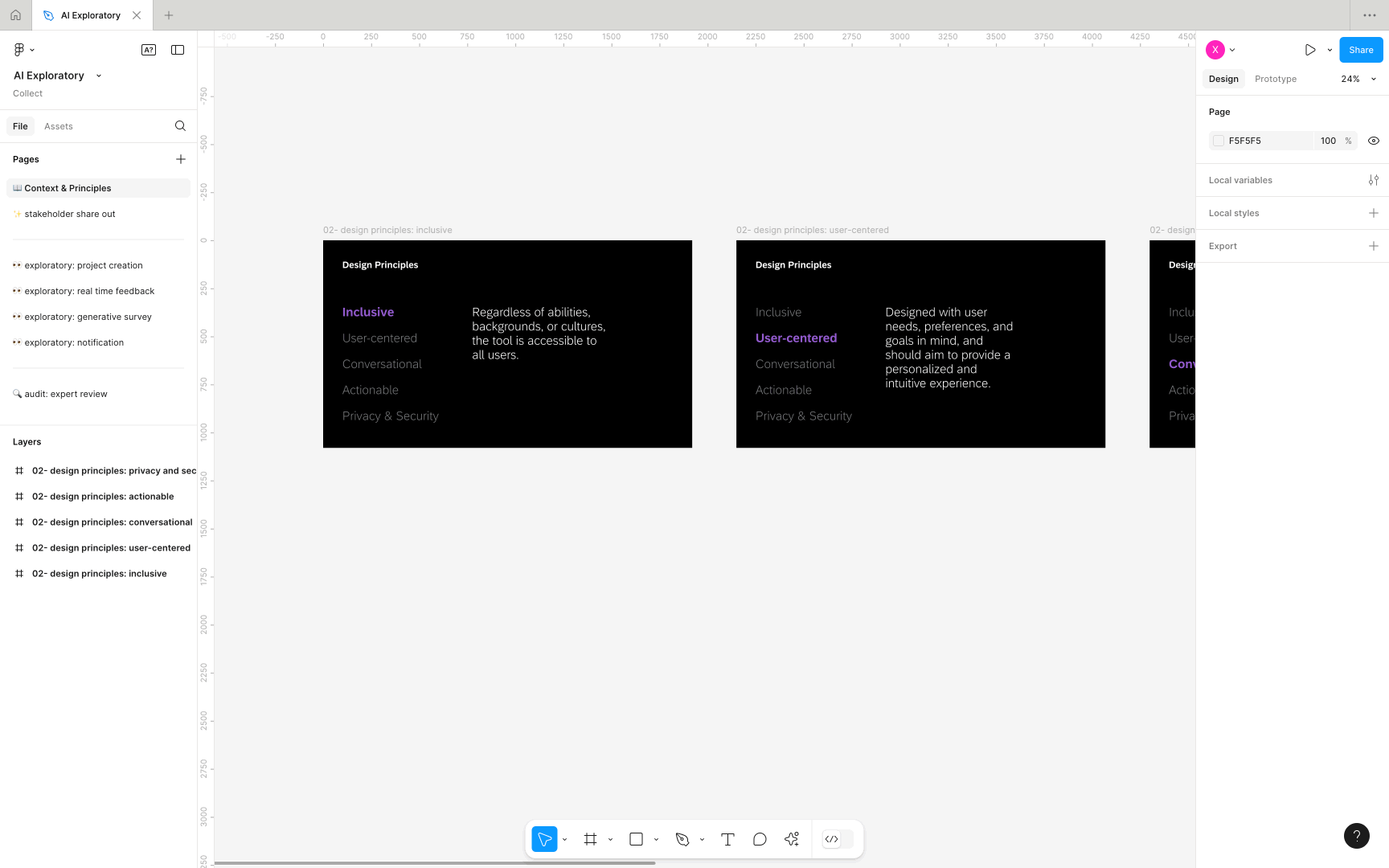This screenshot has height=868, width=1389.
Task: Select the privacy and security frame layer
Action: tap(98, 471)
